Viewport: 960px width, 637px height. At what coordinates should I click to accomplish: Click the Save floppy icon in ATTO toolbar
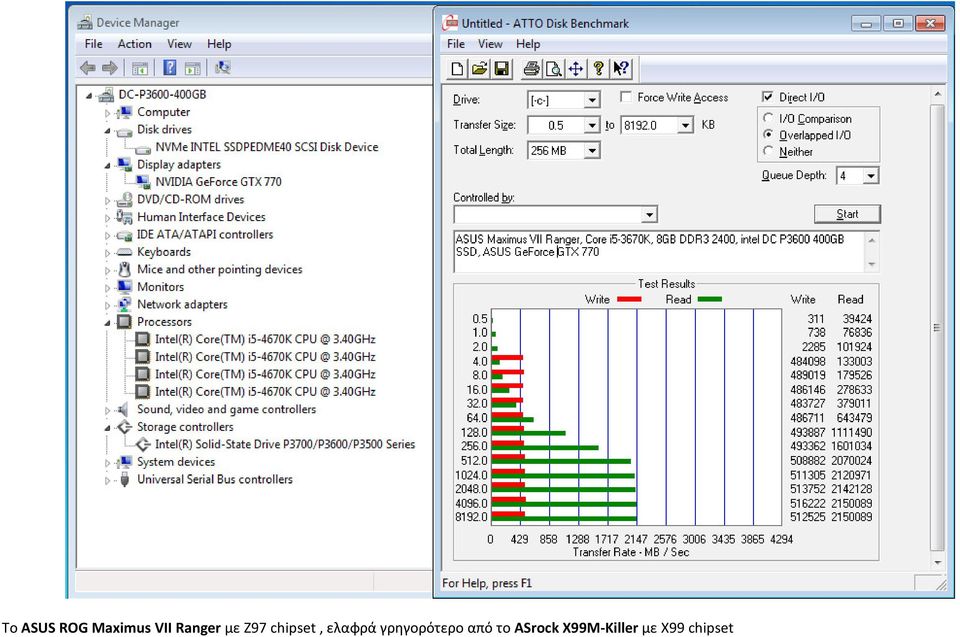tap(501, 69)
